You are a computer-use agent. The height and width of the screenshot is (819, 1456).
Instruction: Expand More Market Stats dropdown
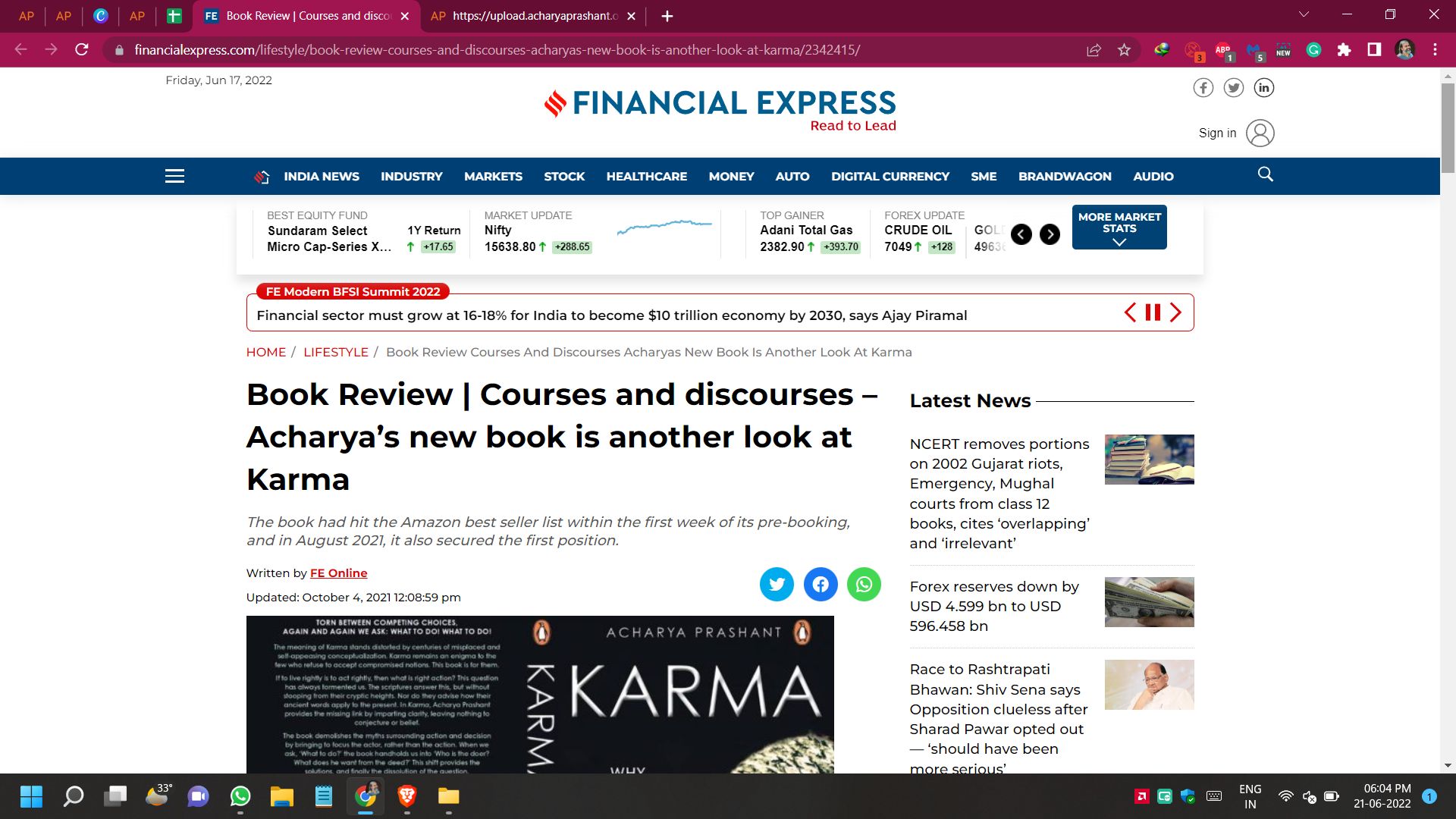1119,227
